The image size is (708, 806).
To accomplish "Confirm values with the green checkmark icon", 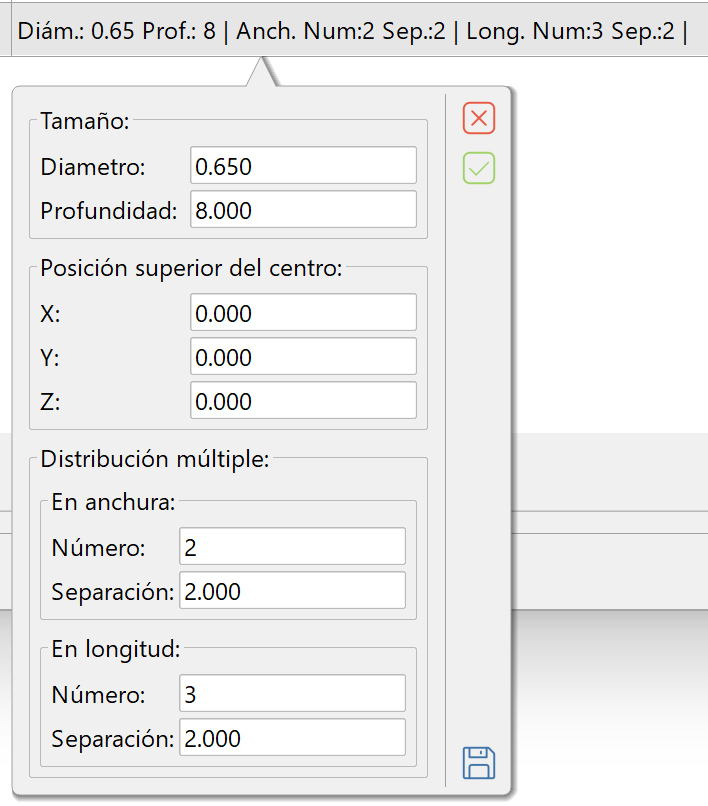I will click(x=479, y=168).
